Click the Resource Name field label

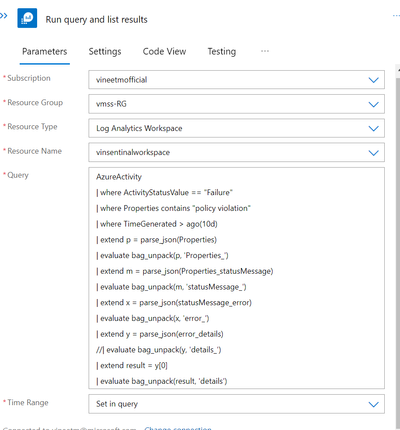34,151
